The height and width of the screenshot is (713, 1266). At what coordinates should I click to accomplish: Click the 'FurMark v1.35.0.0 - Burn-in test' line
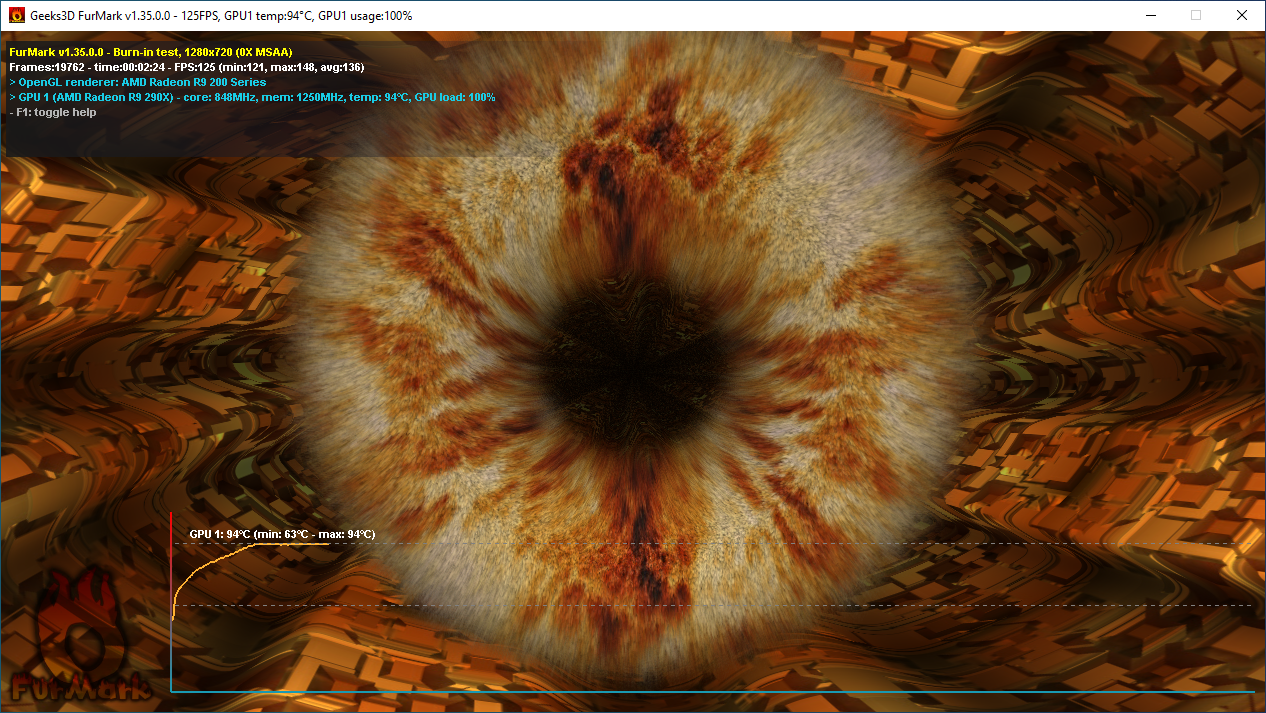pos(150,51)
